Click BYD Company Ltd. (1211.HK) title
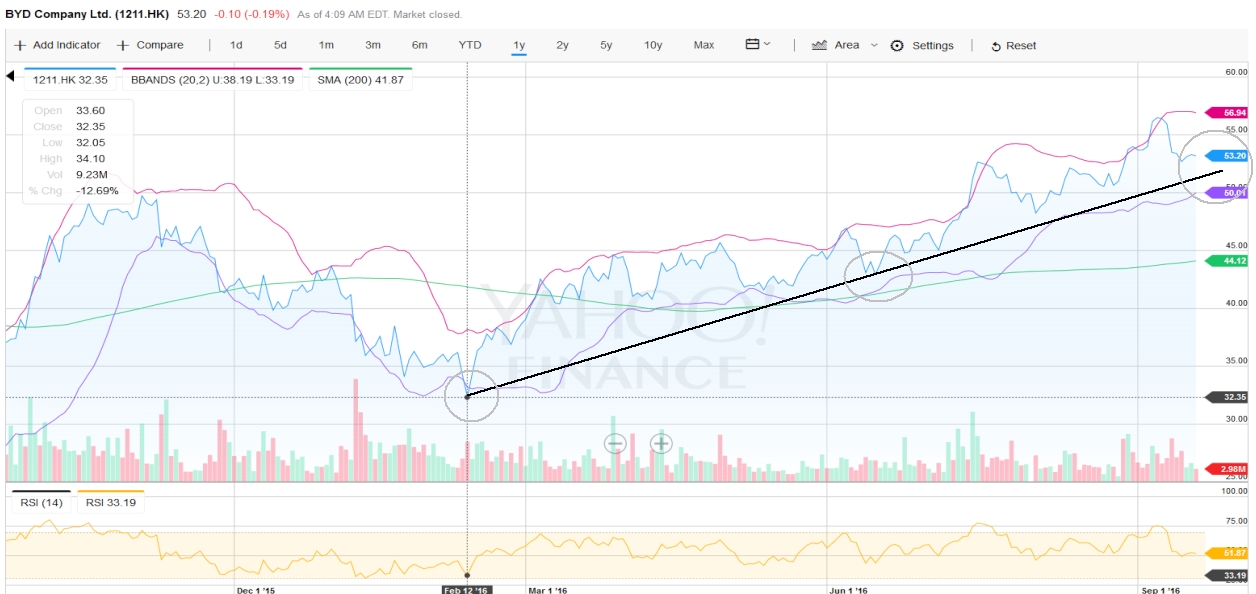 [87, 14]
